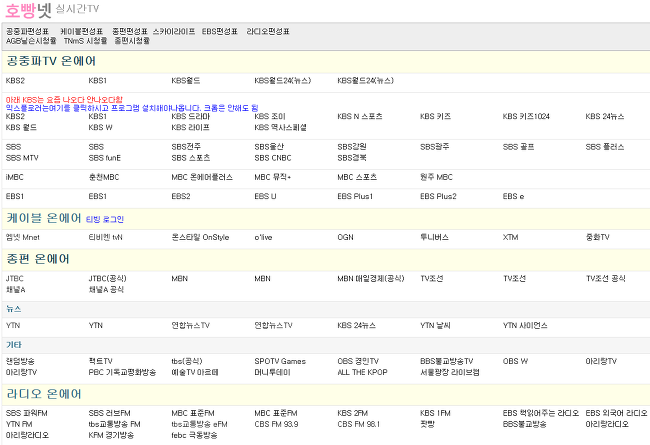This screenshot has height=445, width=650.
Task: Open the SBS경북 channel
Action: click(x=352, y=158)
